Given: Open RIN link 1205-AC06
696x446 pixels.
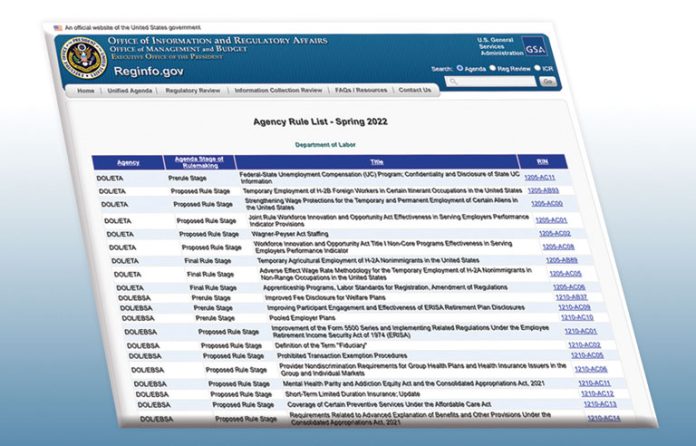Looking at the screenshot, I should (569, 287).
